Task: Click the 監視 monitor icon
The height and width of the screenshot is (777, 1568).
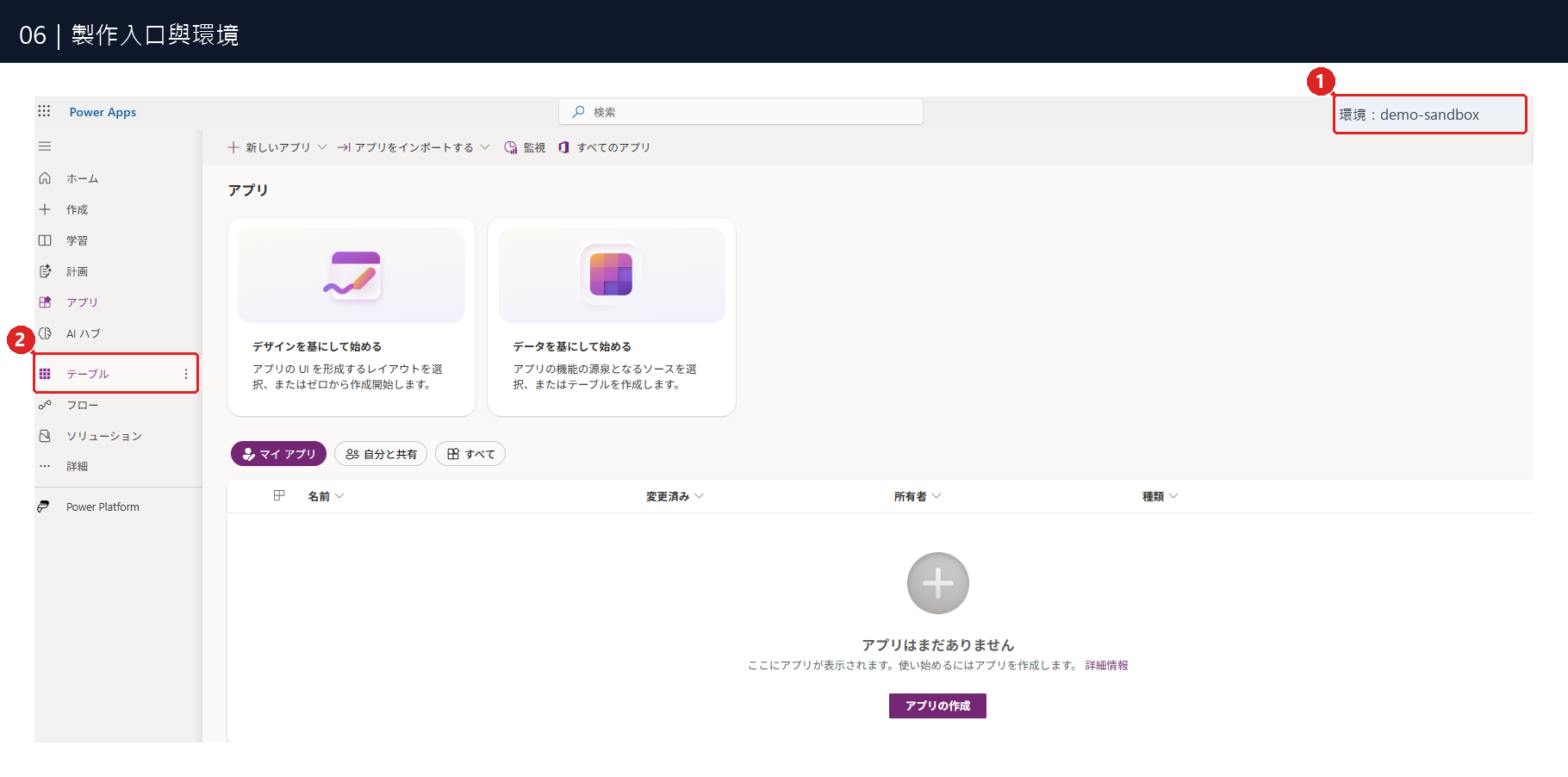Action: [511, 147]
